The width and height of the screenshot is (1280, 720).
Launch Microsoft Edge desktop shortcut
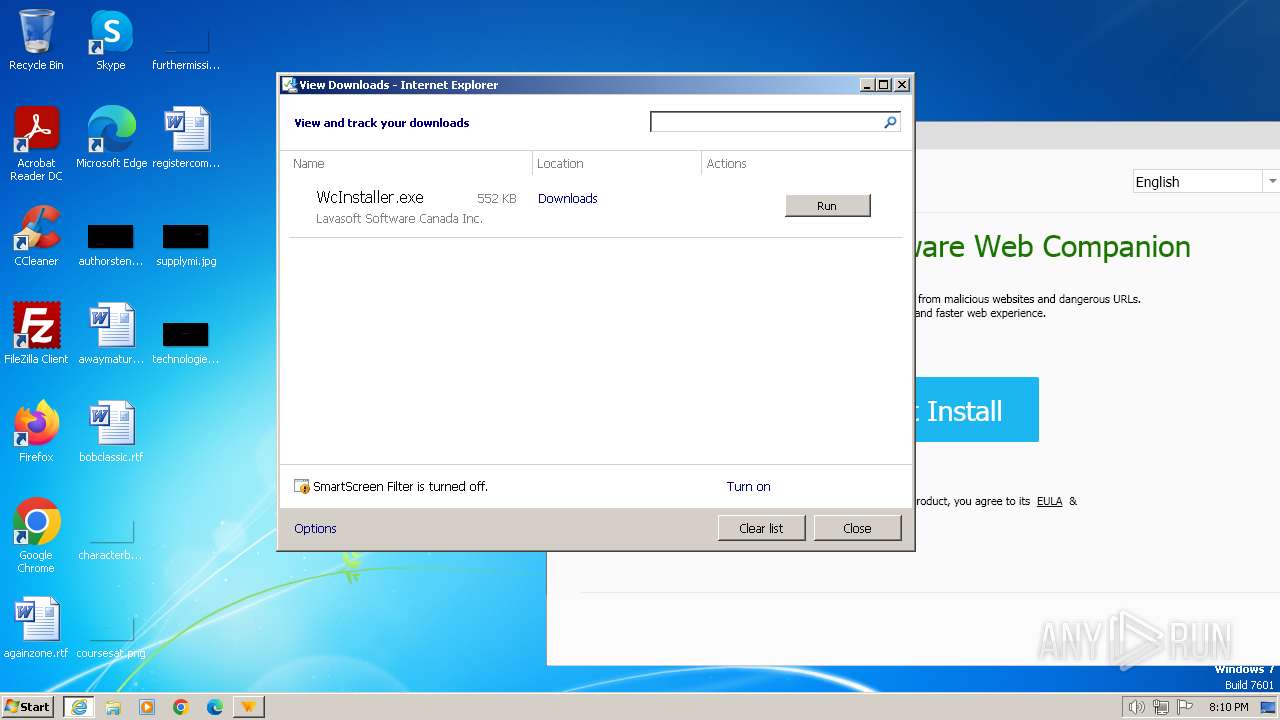click(111, 137)
